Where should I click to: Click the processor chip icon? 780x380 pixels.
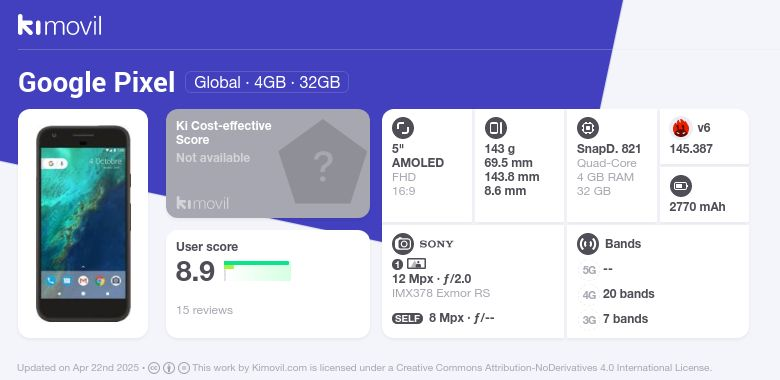tap(588, 128)
